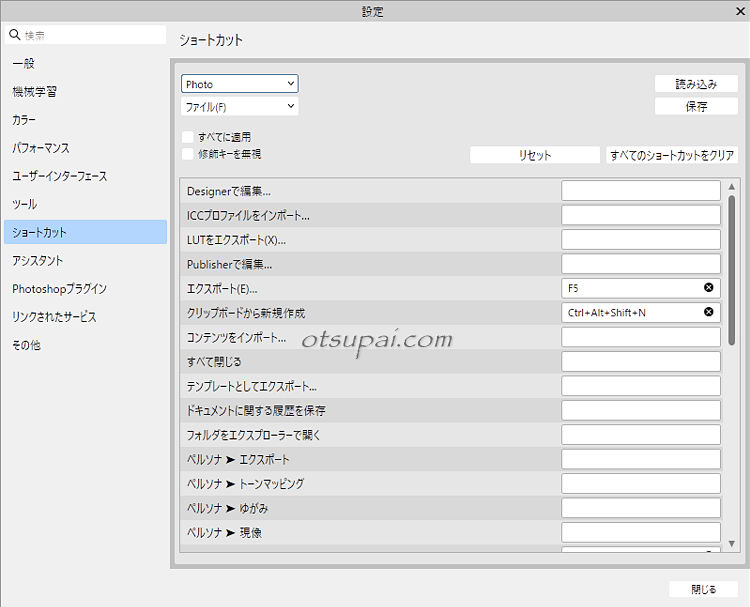The width and height of the screenshot is (750, 607).
Task: Click the scrollbar down arrow
Action: click(732, 541)
